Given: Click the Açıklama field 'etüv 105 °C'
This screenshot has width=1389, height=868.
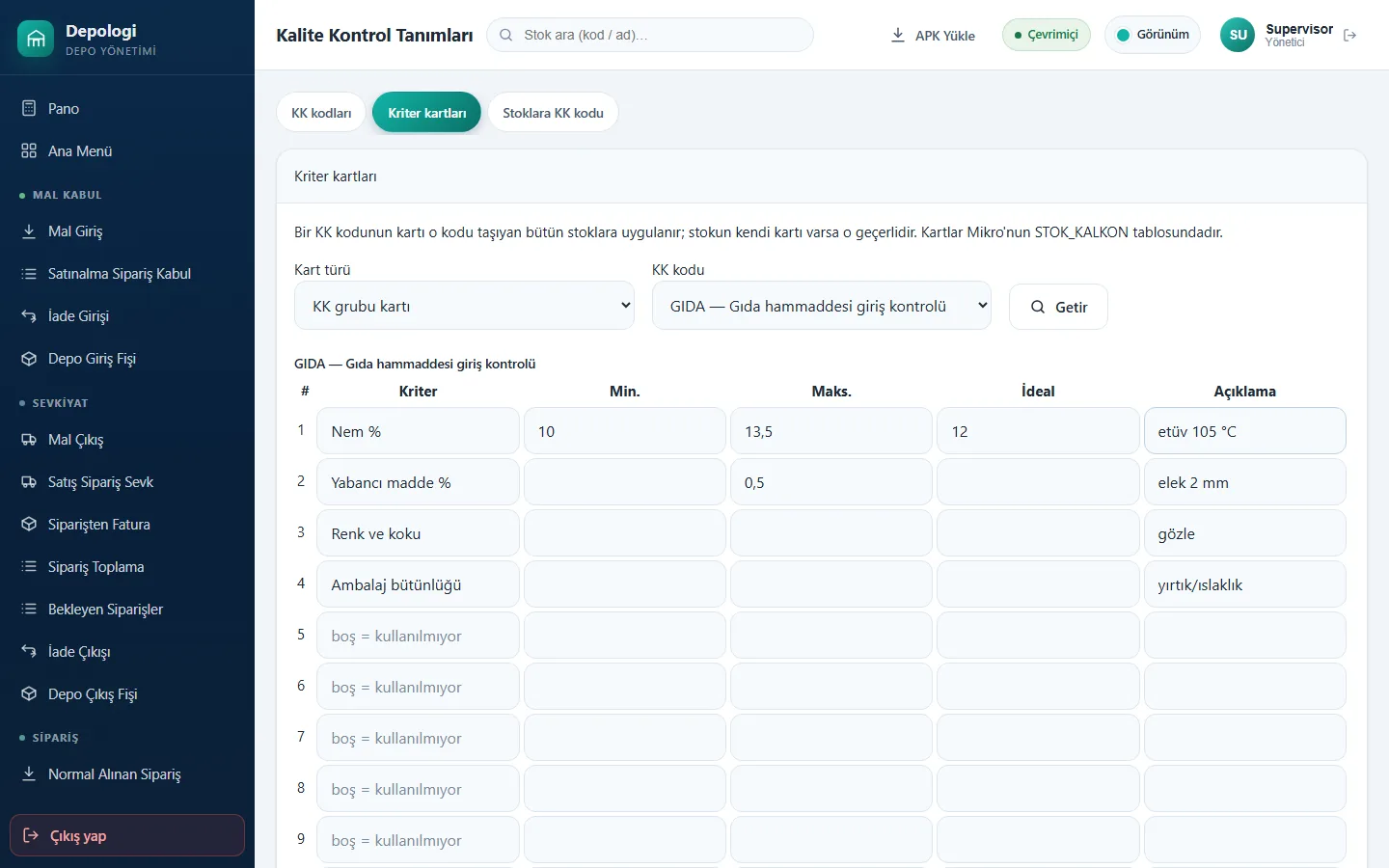Looking at the screenshot, I should click(1244, 431).
